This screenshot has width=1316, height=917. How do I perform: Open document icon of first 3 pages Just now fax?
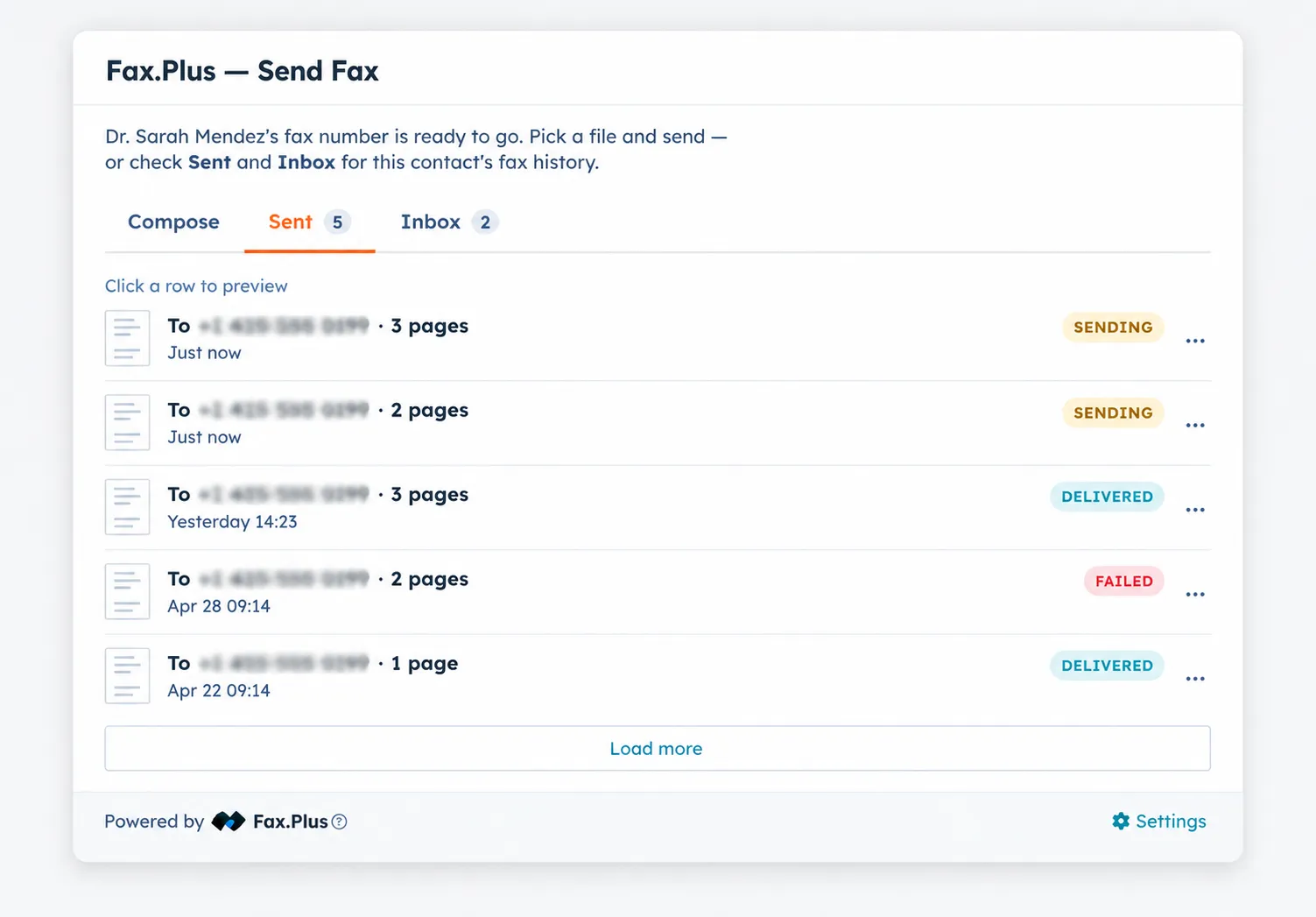pyautogui.click(x=127, y=338)
